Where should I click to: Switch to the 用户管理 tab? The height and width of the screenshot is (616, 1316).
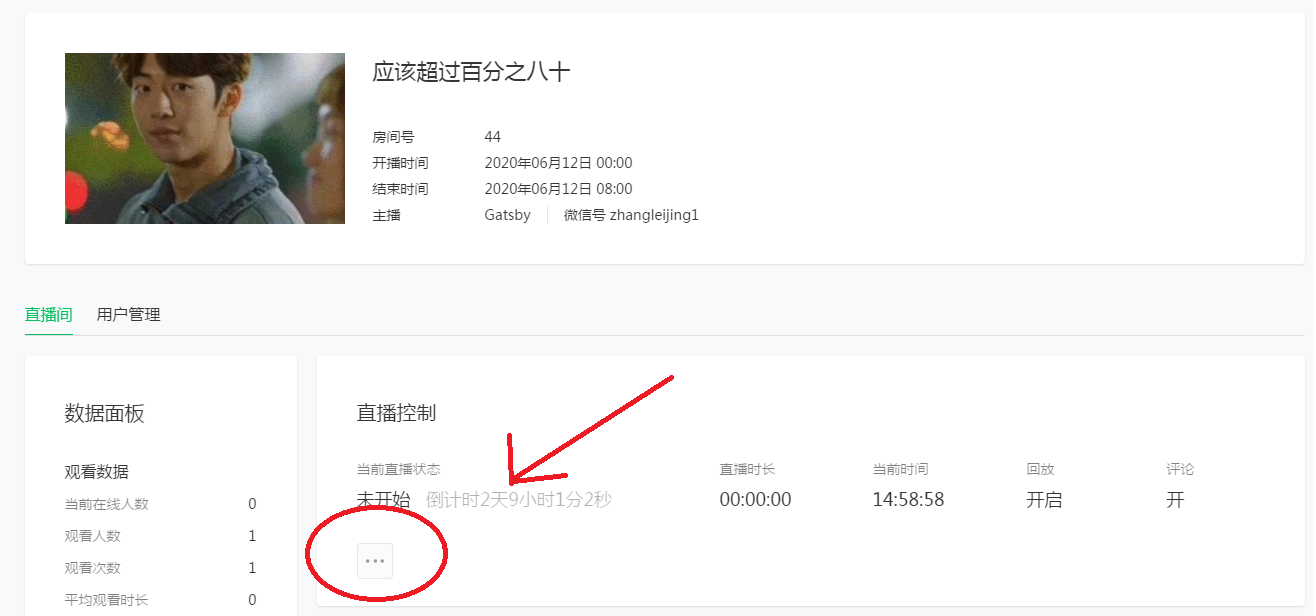128,314
